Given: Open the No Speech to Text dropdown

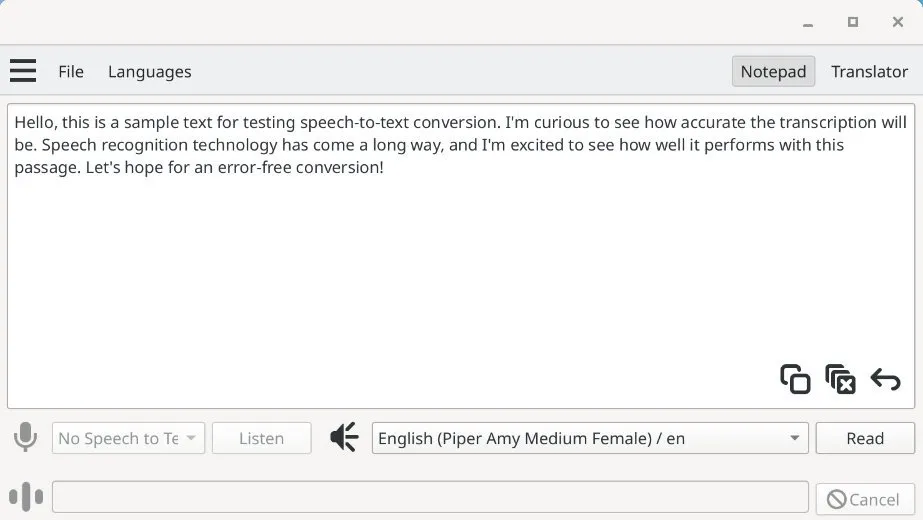Looking at the screenshot, I should (x=128, y=438).
